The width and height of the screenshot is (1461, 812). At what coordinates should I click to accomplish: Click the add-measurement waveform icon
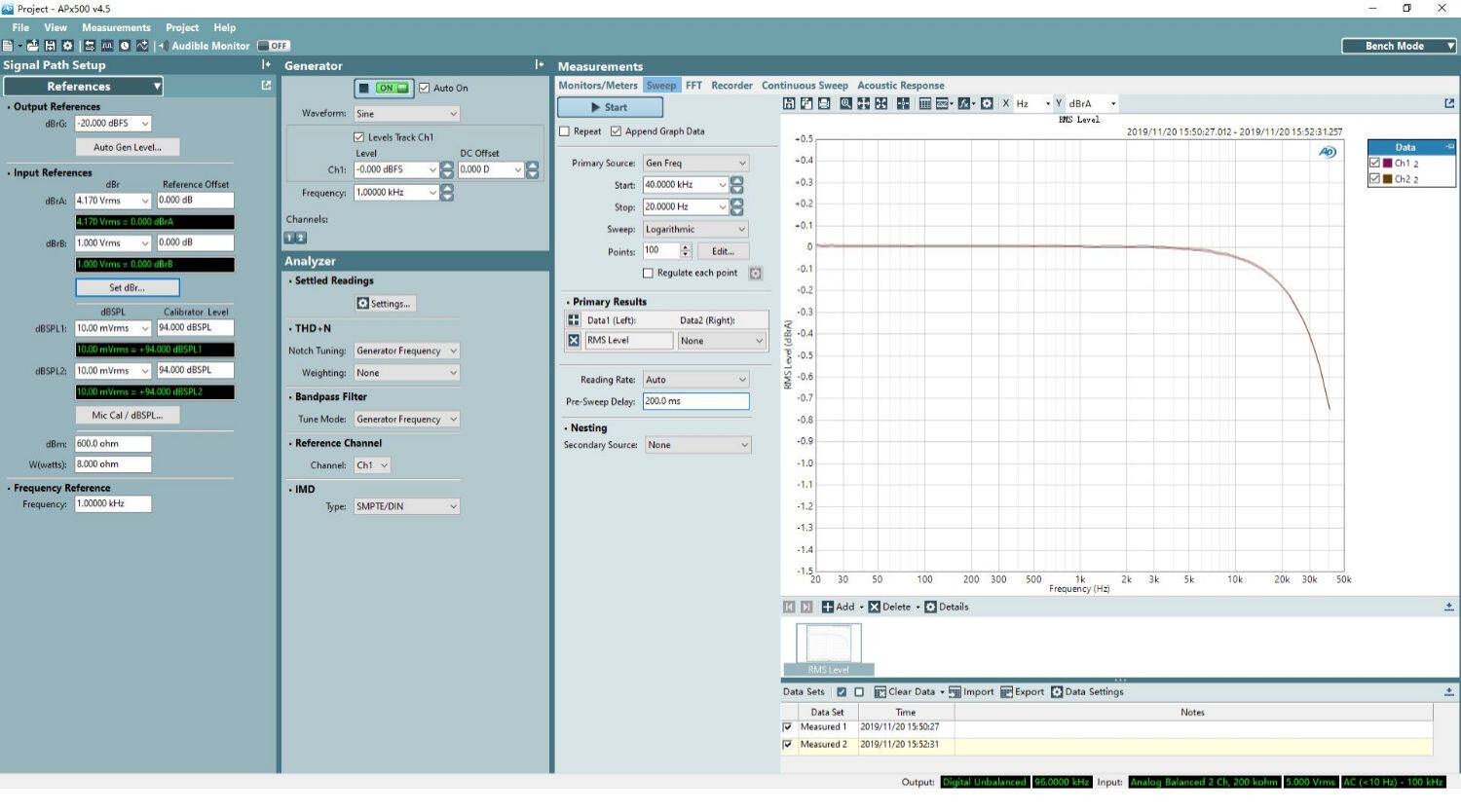[142, 46]
